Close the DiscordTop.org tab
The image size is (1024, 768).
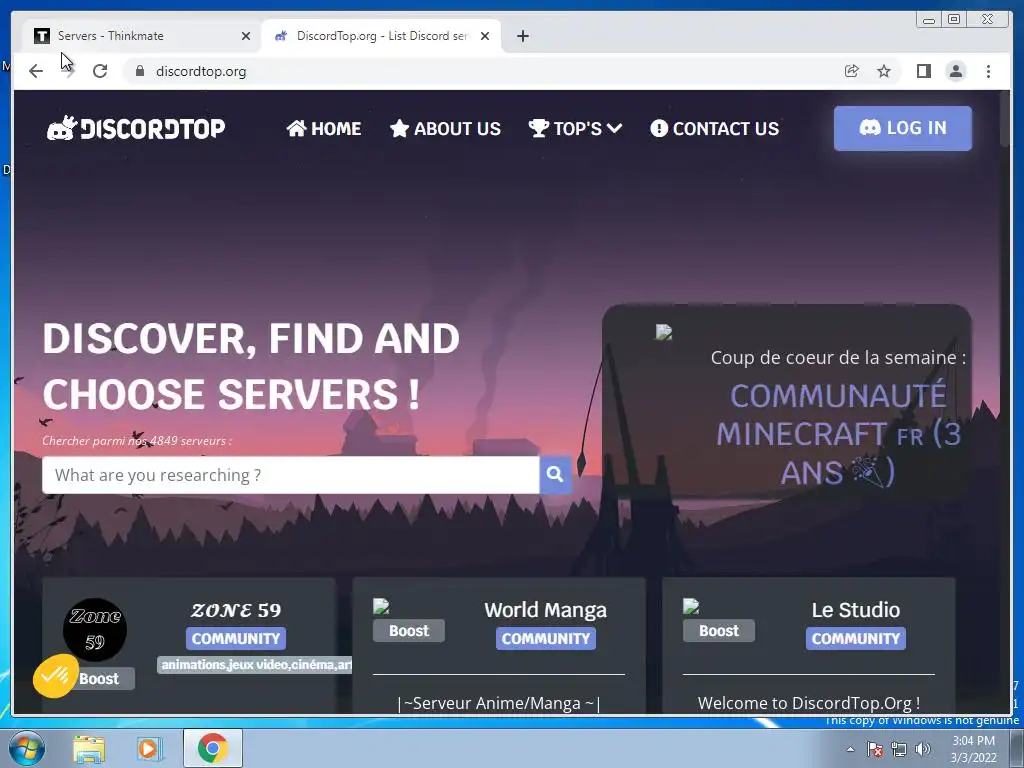(x=485, y=36)
